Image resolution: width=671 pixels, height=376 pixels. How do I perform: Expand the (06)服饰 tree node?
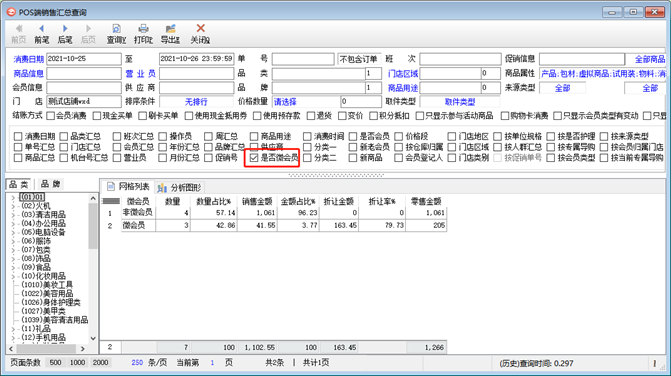[x=13, y=241]
